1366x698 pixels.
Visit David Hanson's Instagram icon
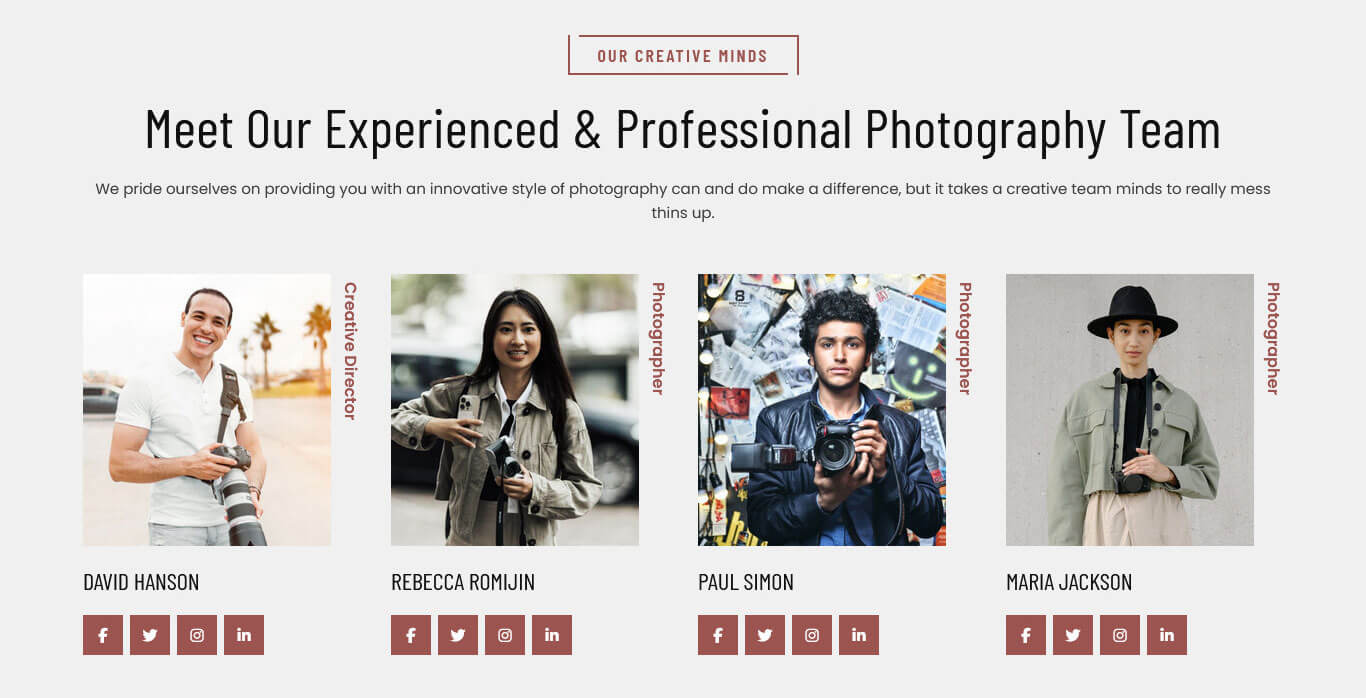point(197,635)
